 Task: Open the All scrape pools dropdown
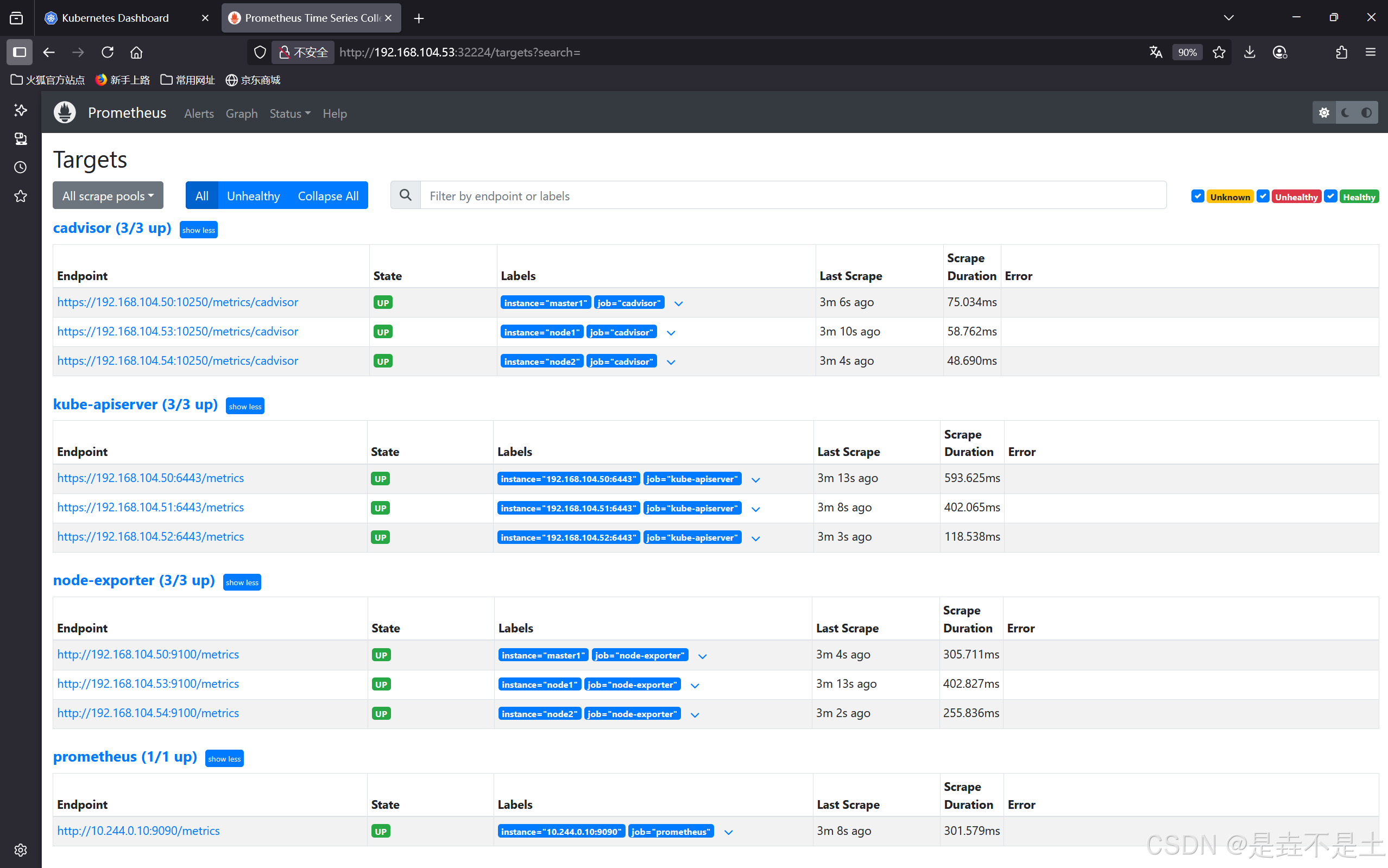108,196
